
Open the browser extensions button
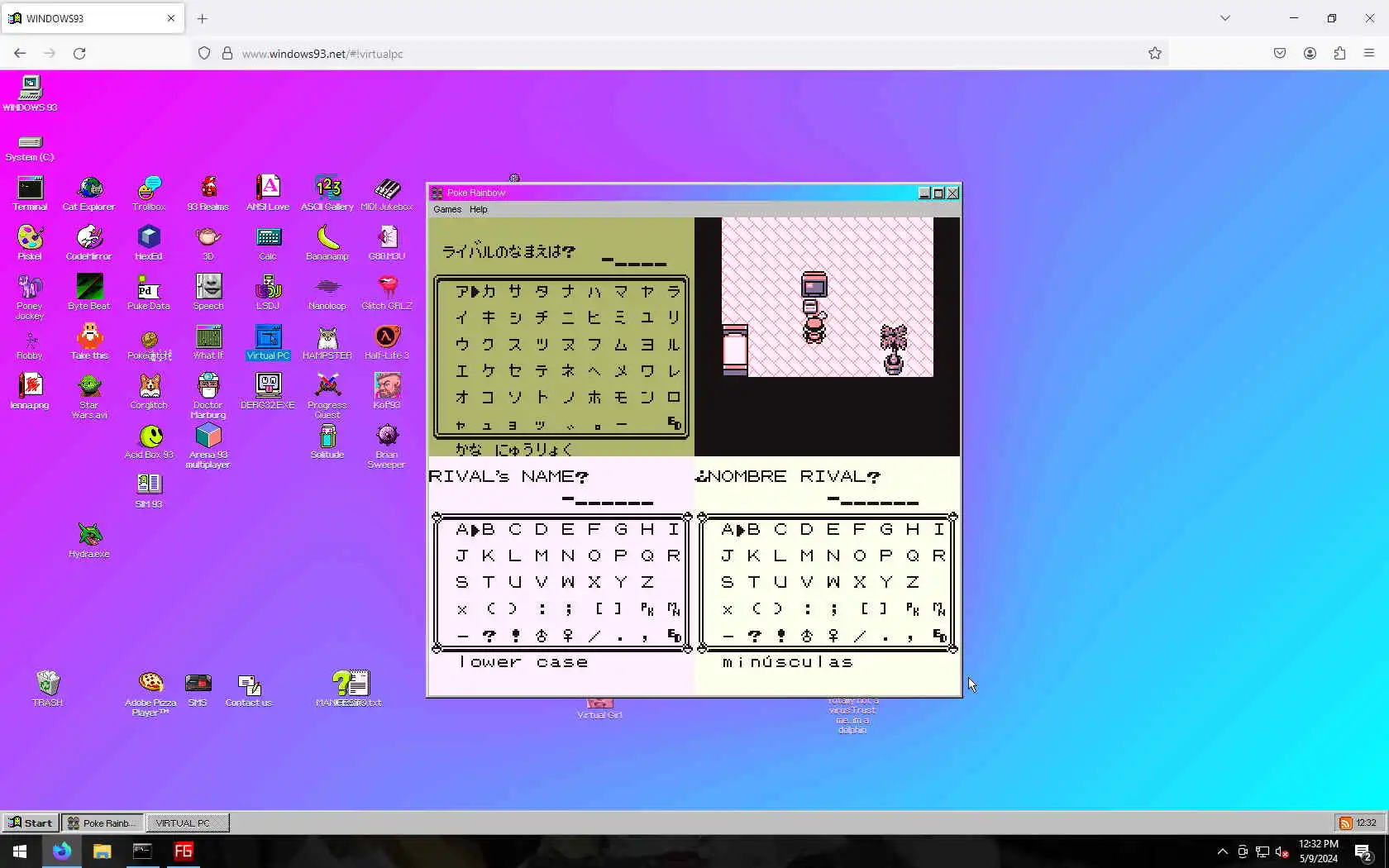(x=1339, y=54)
